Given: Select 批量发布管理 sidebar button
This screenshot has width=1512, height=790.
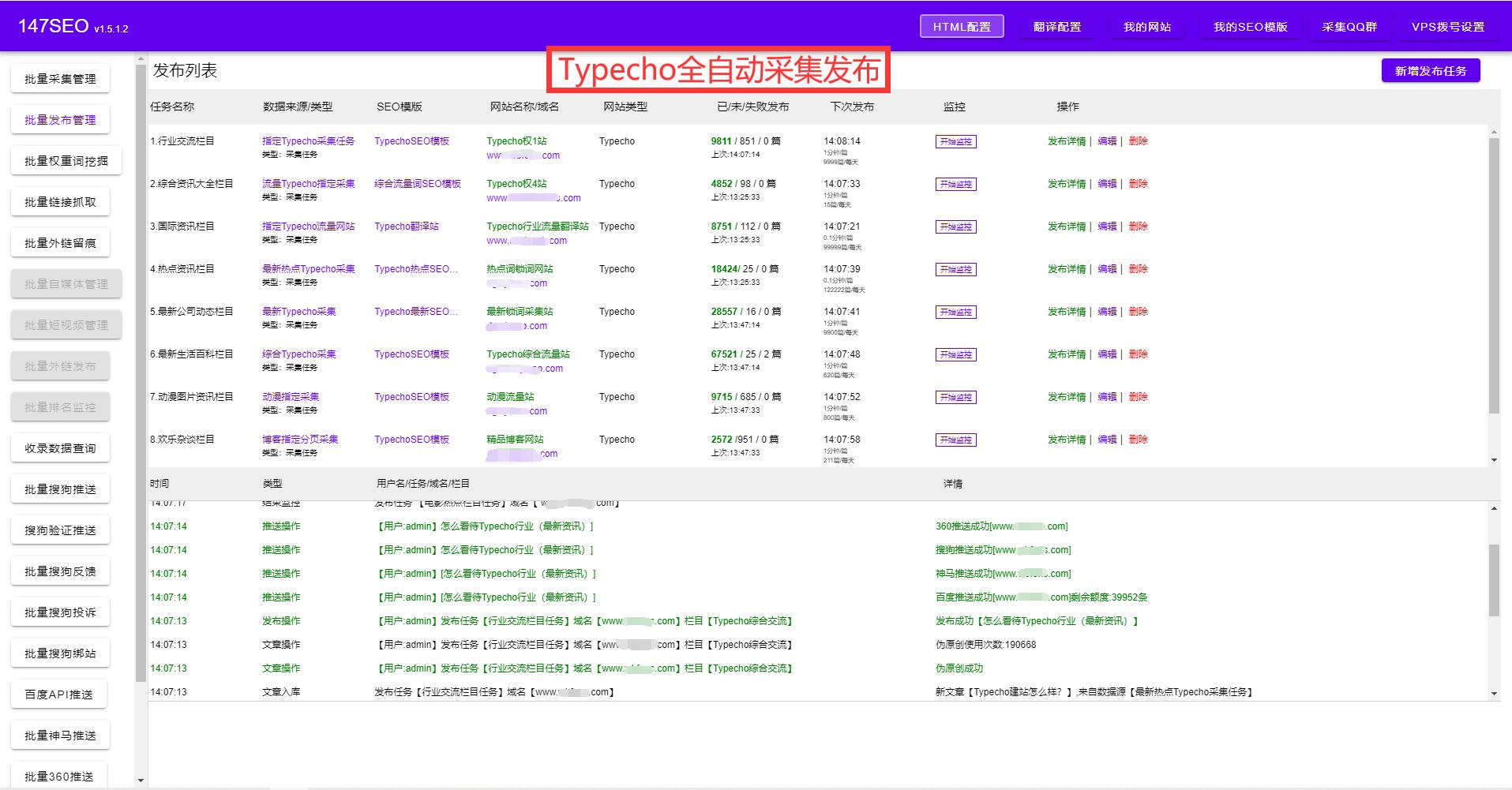Looking at the screenshot, I should tap(60, 120).
